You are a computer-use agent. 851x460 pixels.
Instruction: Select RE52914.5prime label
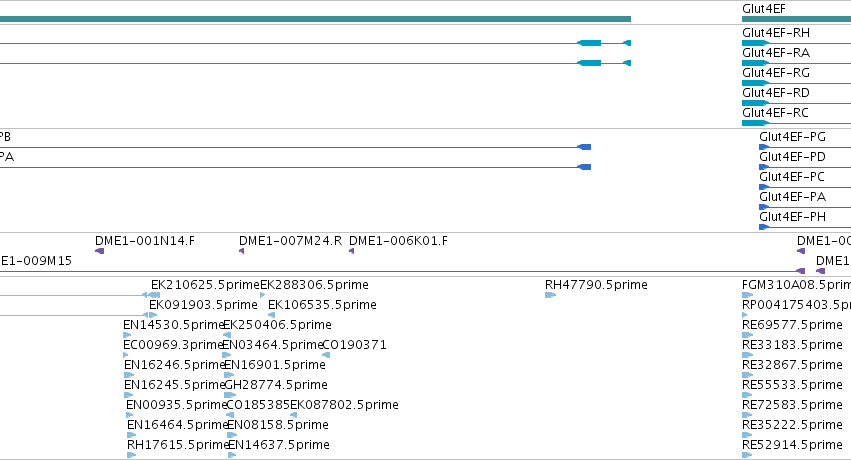coord(792,445)
